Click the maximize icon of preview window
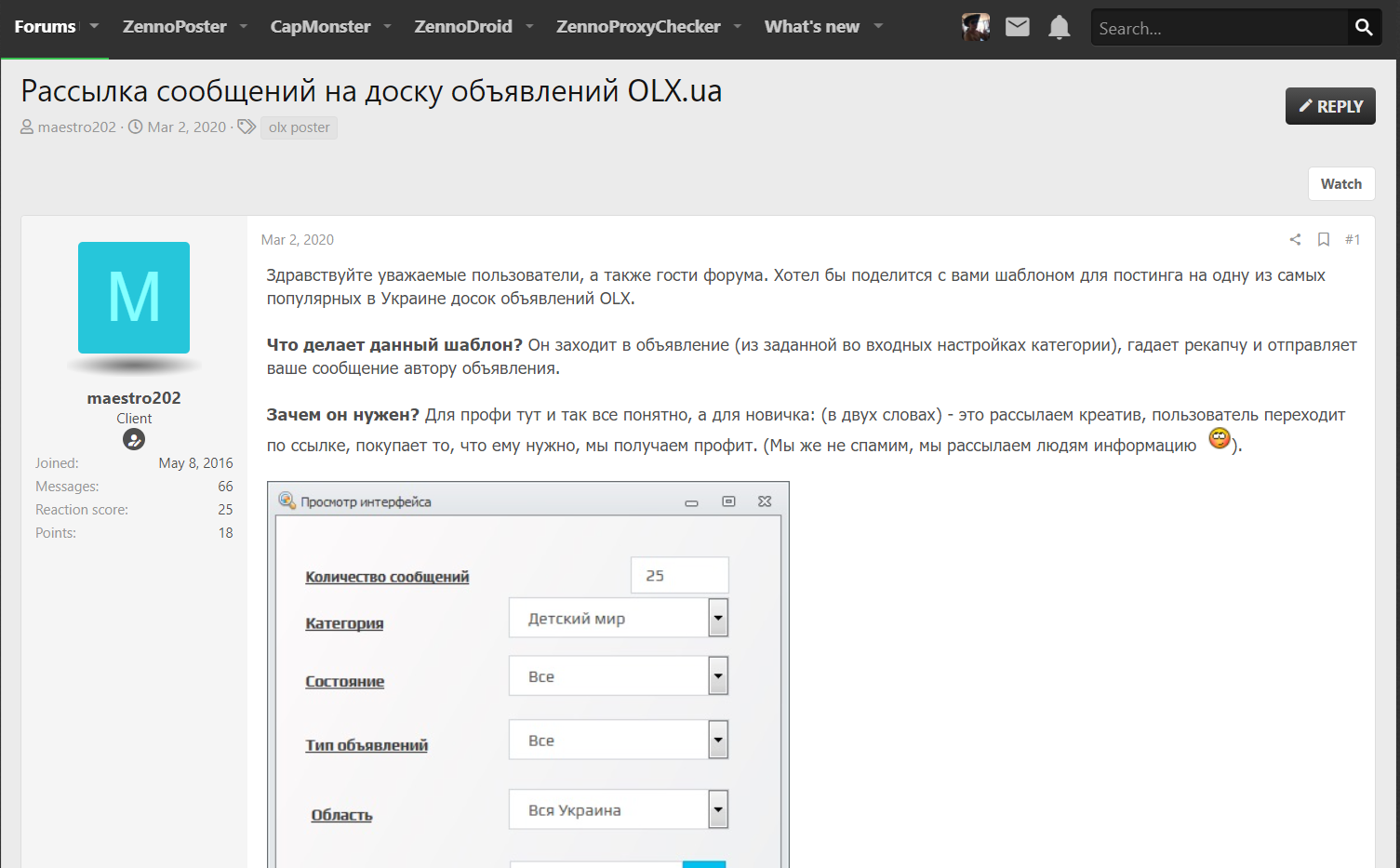This screenshot has height=868, width=1400. click(728, 501)
